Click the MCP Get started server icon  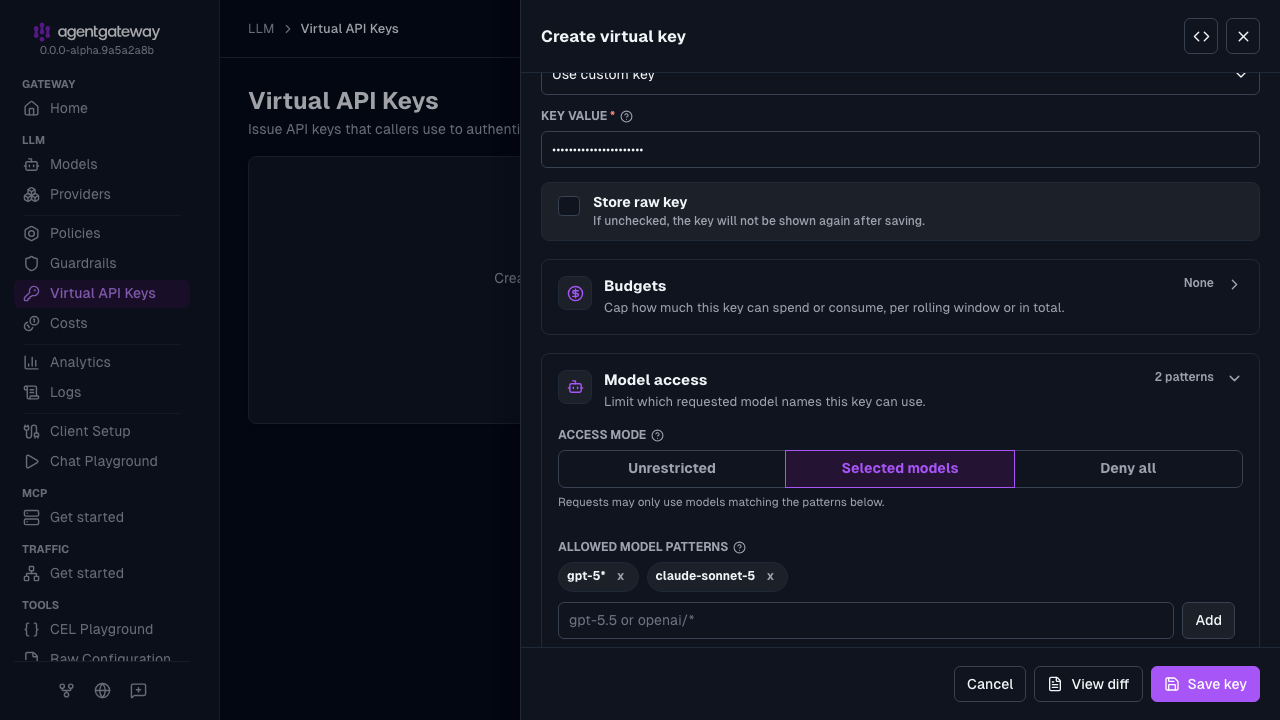click(32, 517)
